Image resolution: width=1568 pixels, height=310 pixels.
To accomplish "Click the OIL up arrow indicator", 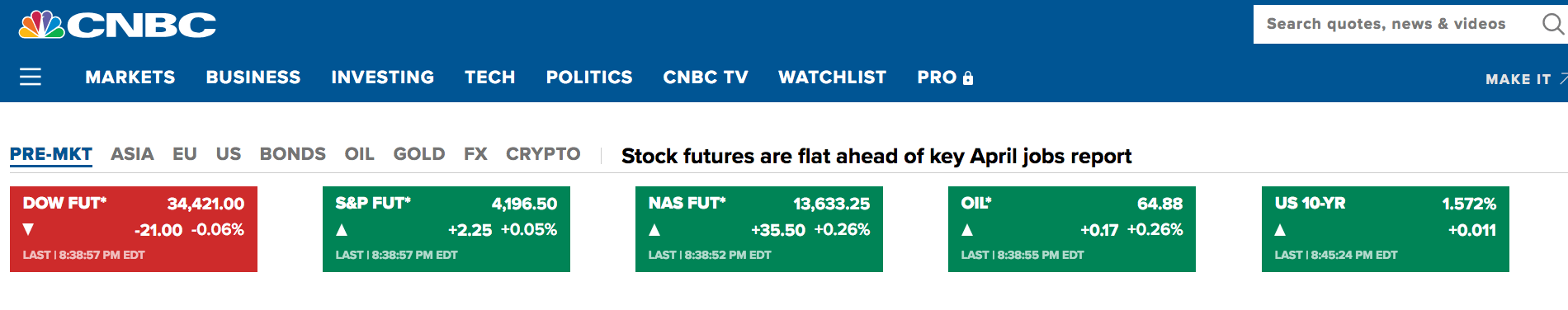I will coord(967,229).
